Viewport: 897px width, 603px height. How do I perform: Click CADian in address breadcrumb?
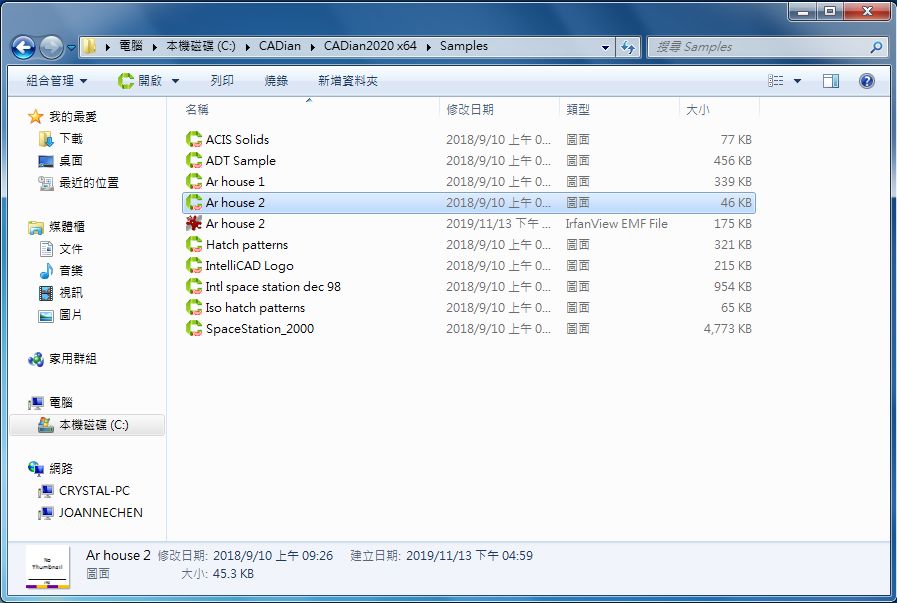pos(279,46)
